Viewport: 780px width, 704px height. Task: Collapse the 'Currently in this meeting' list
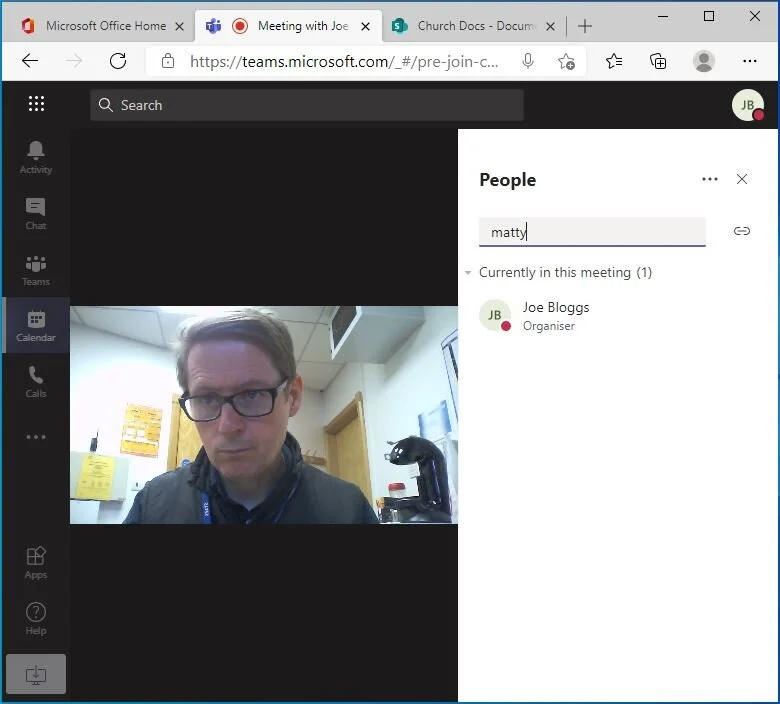coord(468,273)
